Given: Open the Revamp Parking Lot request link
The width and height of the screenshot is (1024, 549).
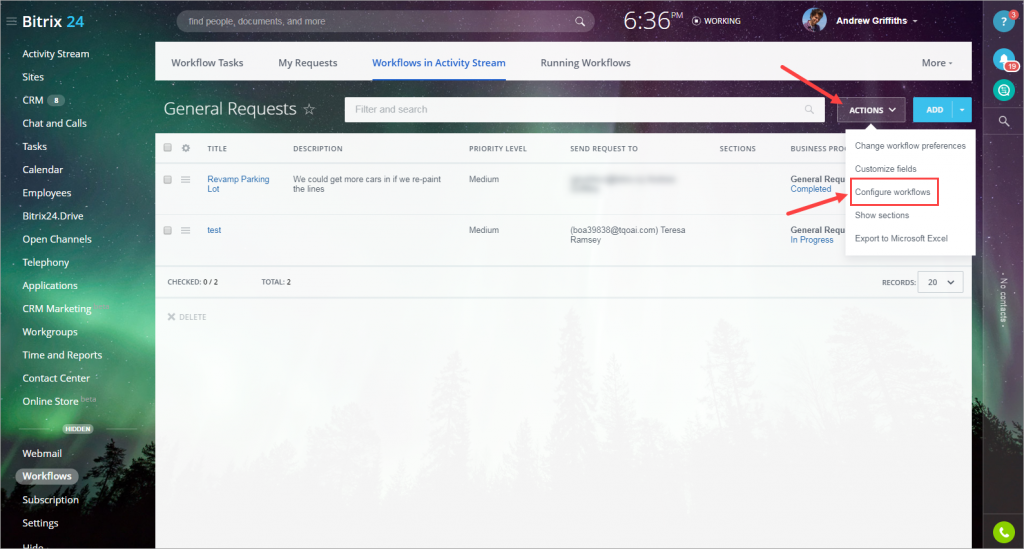Looking at the screenshot, I should point(238,184).
